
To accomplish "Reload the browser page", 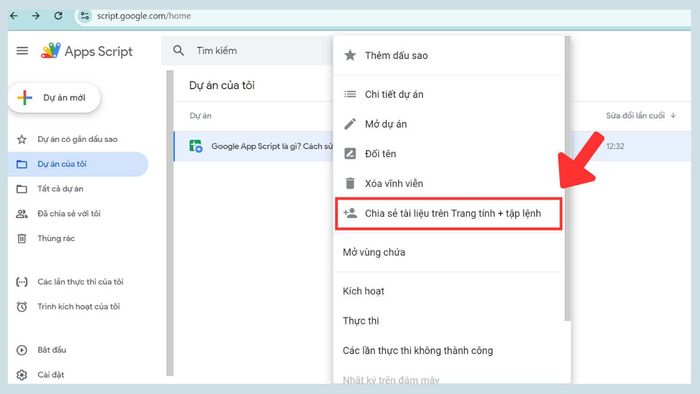I will (x=58, y=16).
